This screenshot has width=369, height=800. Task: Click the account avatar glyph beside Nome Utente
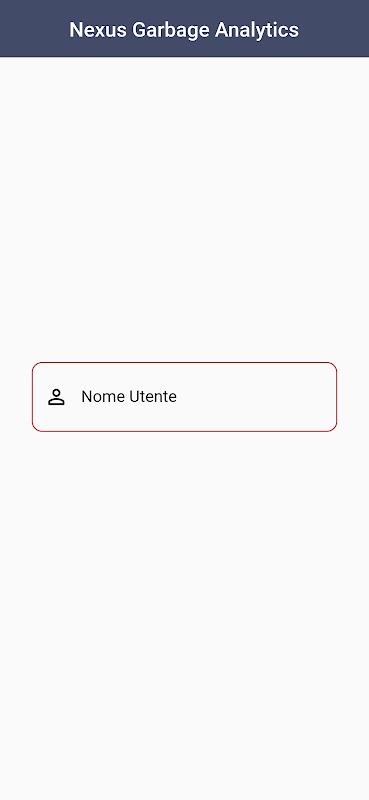point(56,397)
